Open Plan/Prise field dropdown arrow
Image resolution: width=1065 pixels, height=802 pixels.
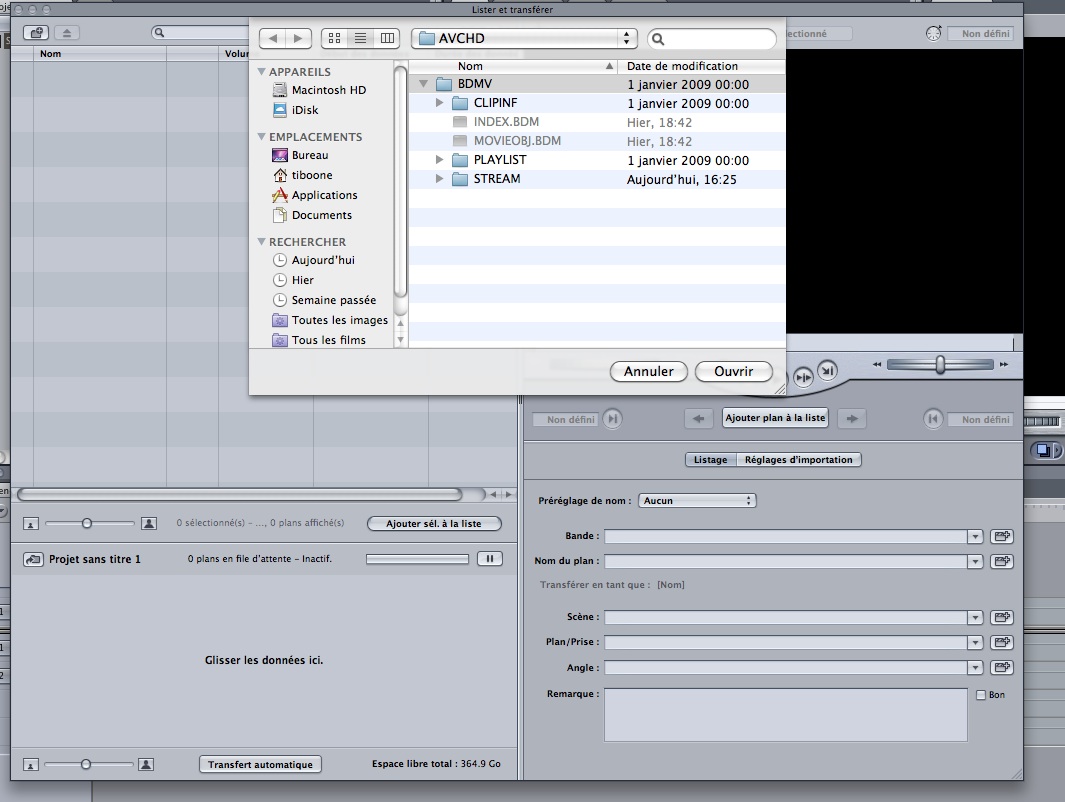(x=975, y=642)
